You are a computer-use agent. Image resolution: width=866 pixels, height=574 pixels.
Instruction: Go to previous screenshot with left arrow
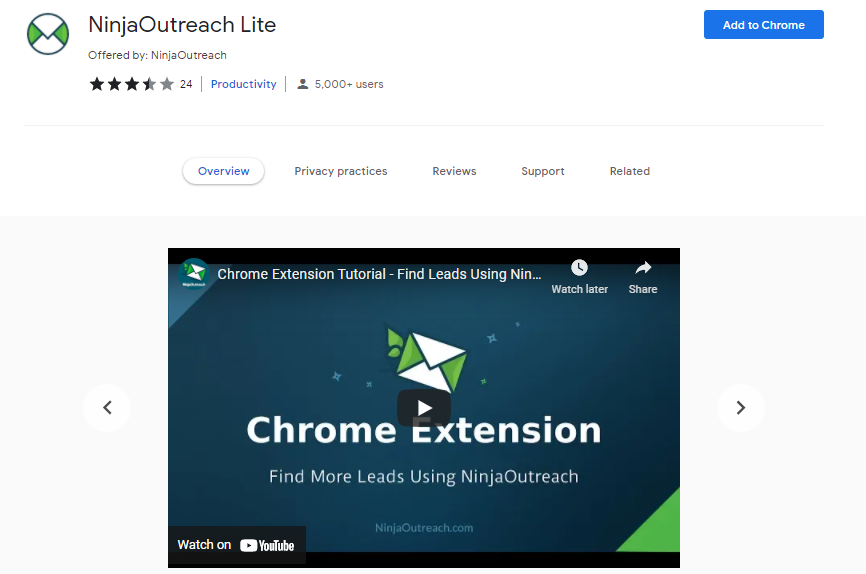tap(107, 407)
